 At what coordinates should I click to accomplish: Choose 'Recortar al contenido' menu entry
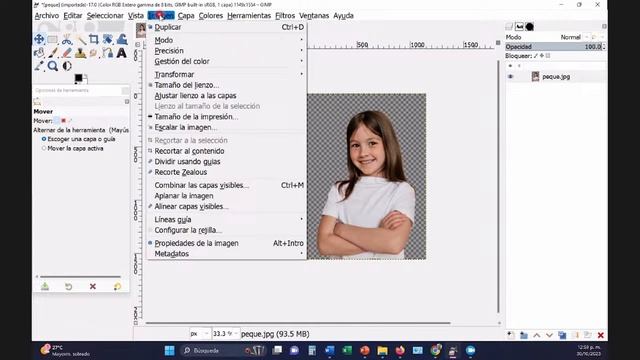226,151
